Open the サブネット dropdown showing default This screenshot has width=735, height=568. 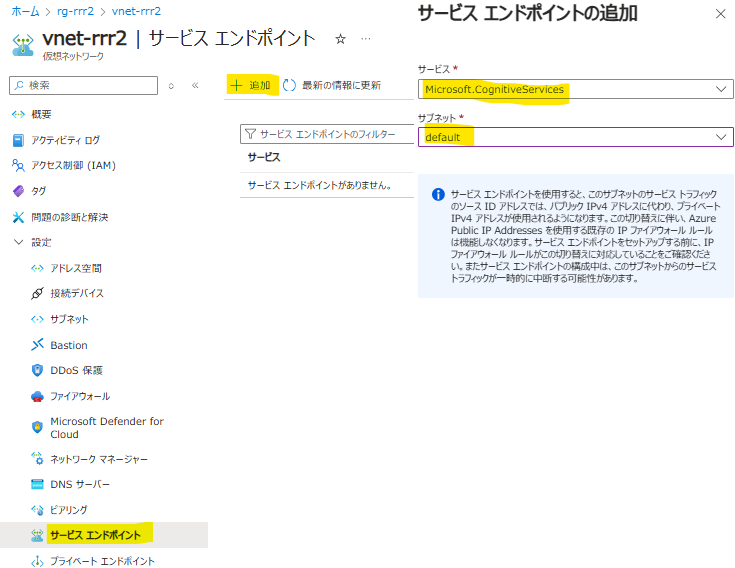click(x=576, y=137)
